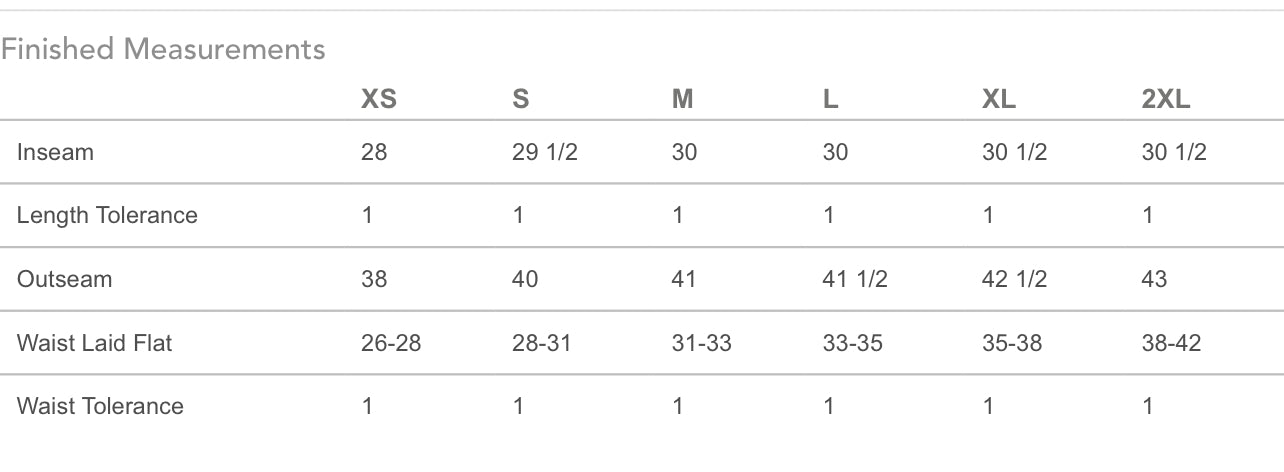Click the 29 1/2 inseam value for S

point(545,152)
